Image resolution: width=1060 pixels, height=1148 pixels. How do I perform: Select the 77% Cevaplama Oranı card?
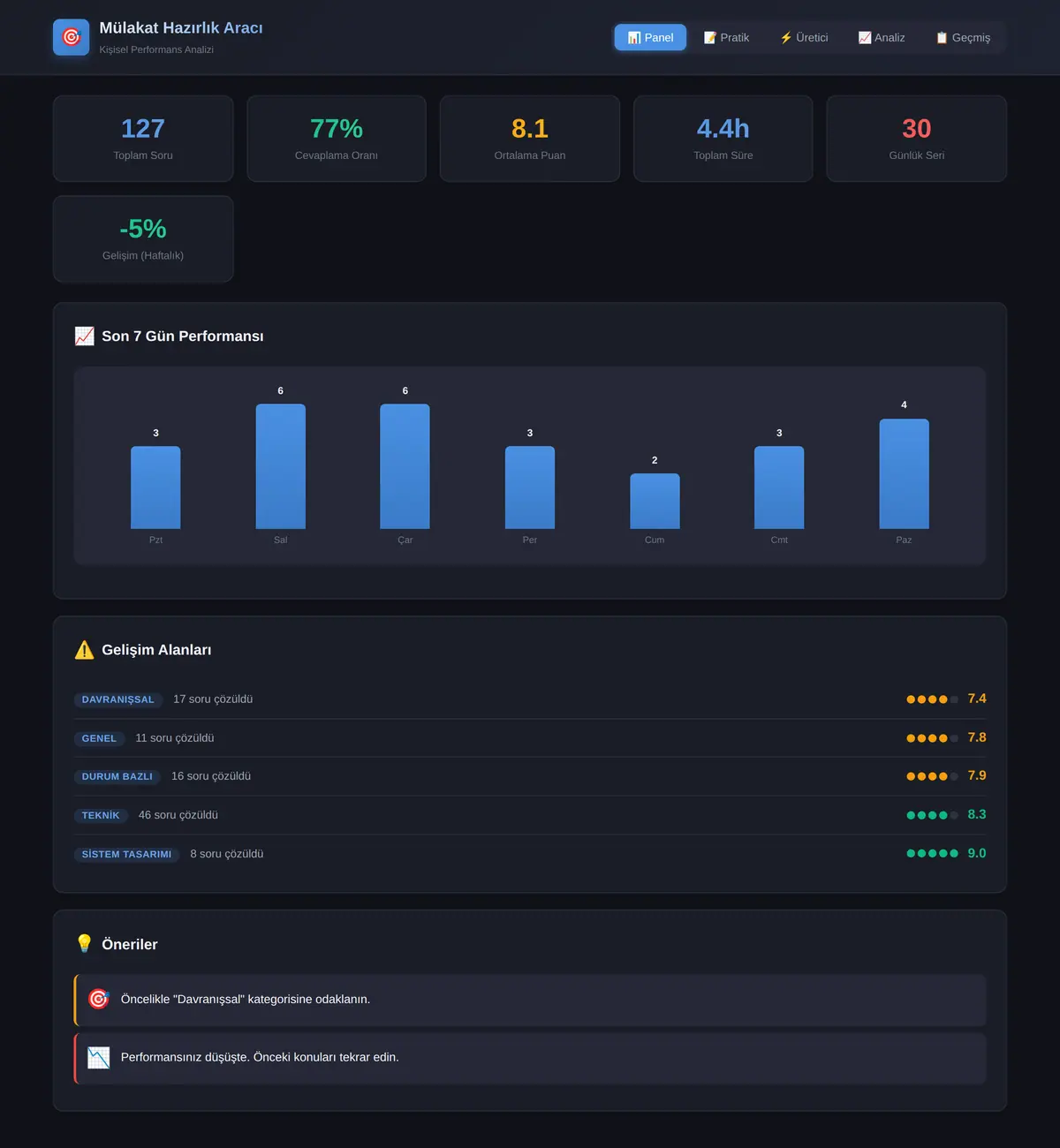click(337, 139)
